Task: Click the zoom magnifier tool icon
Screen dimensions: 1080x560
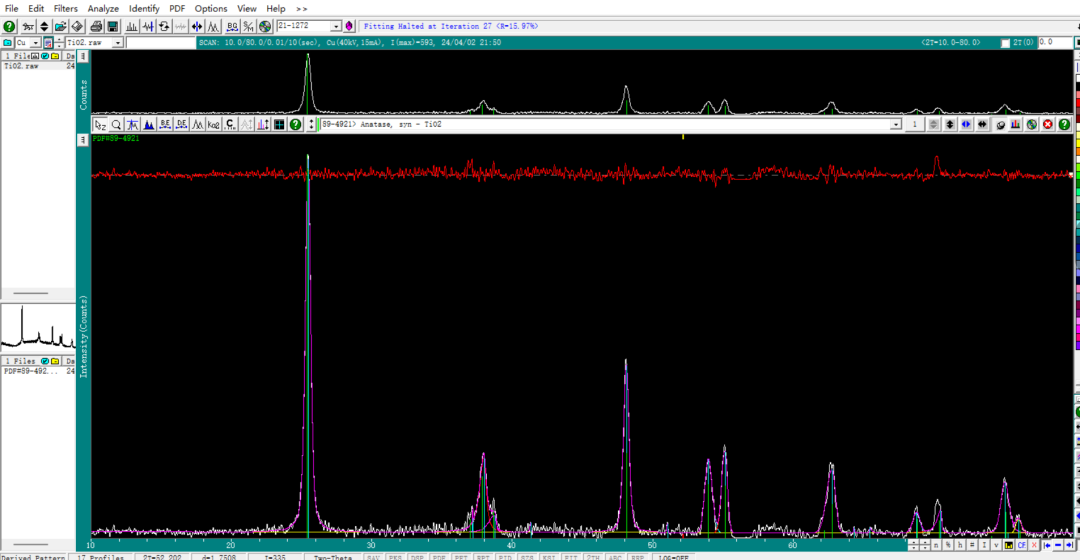Action: click(x=116, y=124)
